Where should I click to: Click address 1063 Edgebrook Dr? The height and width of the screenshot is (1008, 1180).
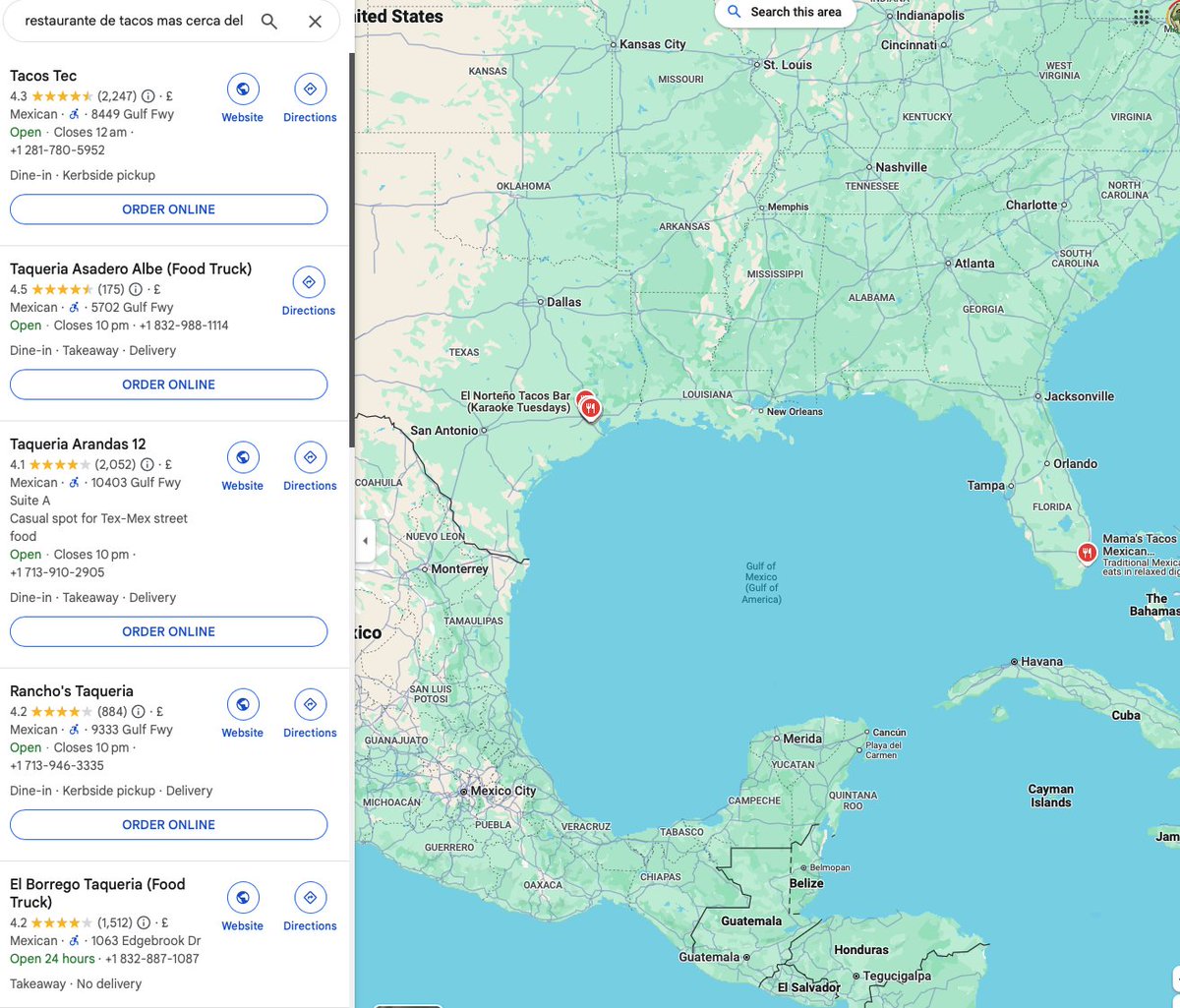tap(147, 940)
